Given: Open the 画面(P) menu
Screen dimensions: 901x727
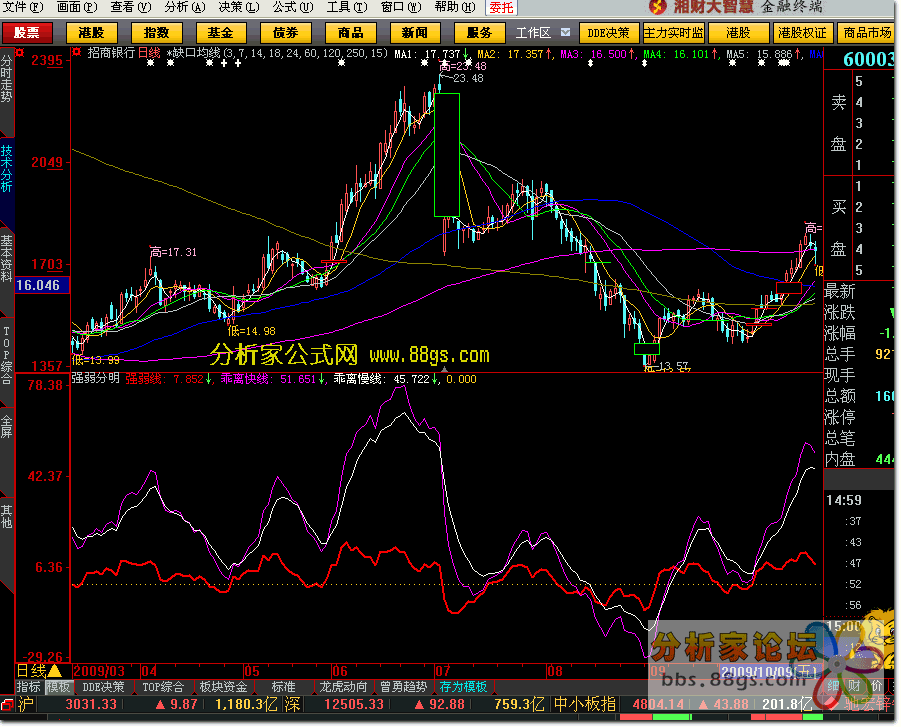Looking at the screenshot, I should click(77, 7).
